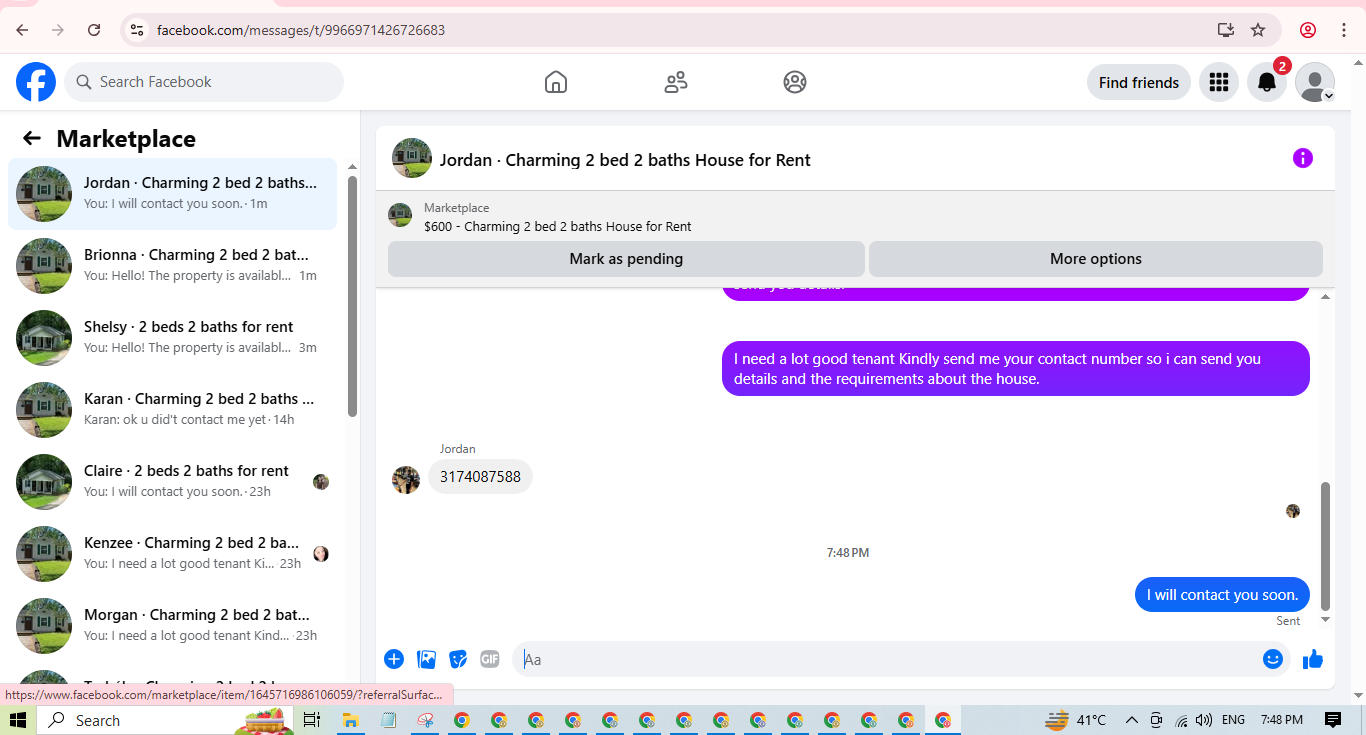Open the Friends icon in the top navigation
Viewport: 1366px width, 735px height.
676,82
